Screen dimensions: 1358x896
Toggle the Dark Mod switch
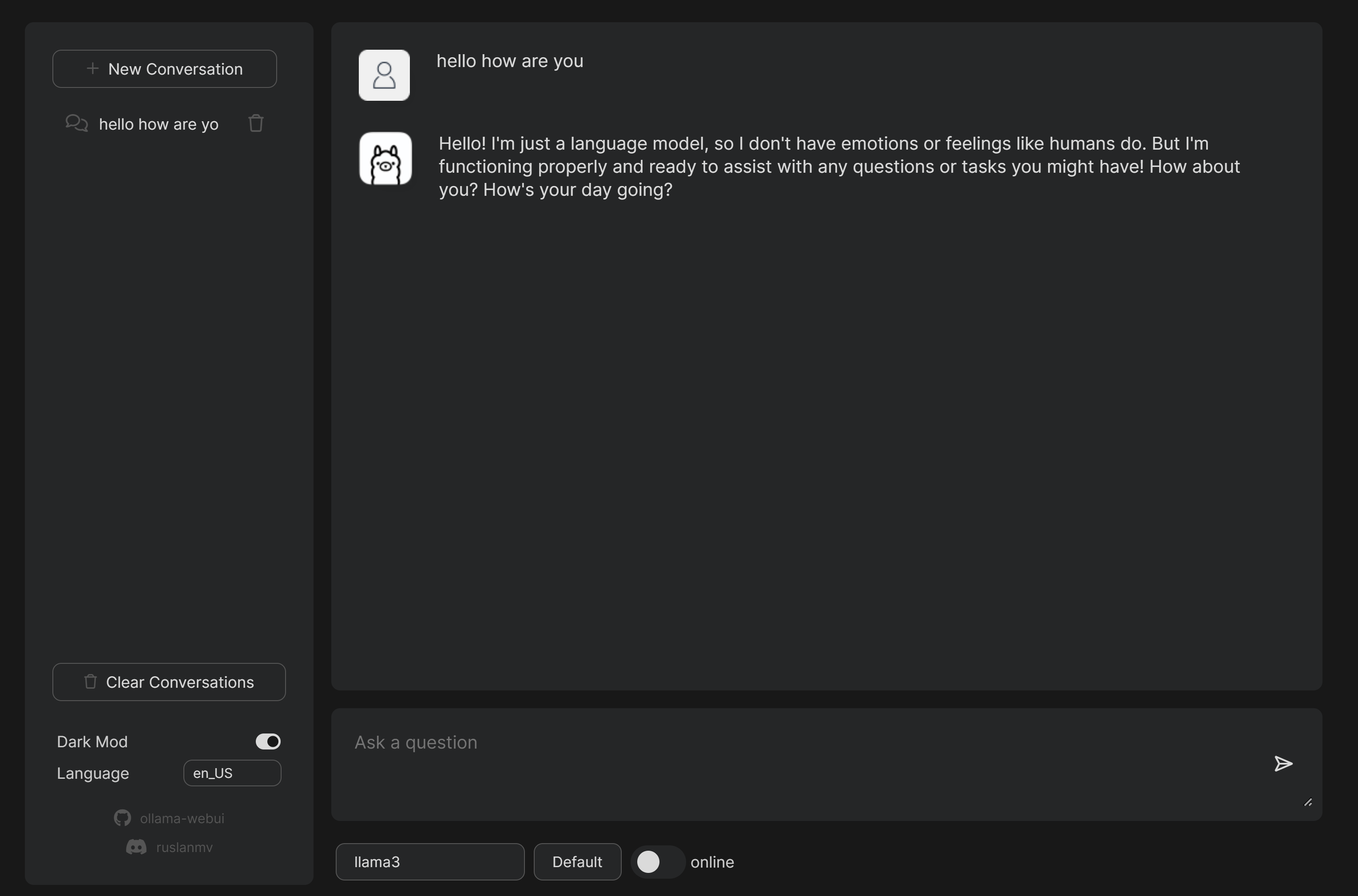pos(268,741)
